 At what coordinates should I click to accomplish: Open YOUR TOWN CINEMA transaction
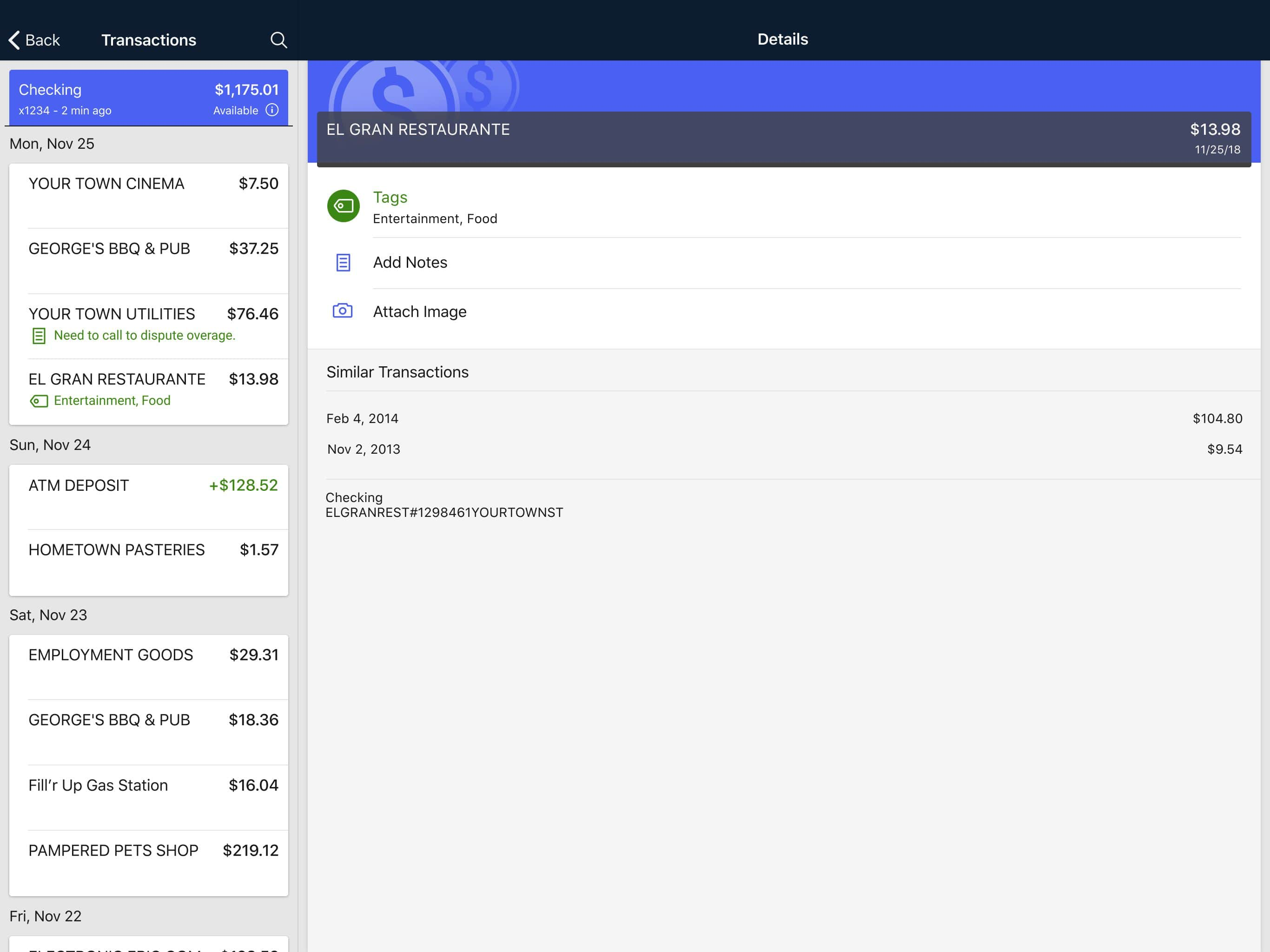coord(149,196)
